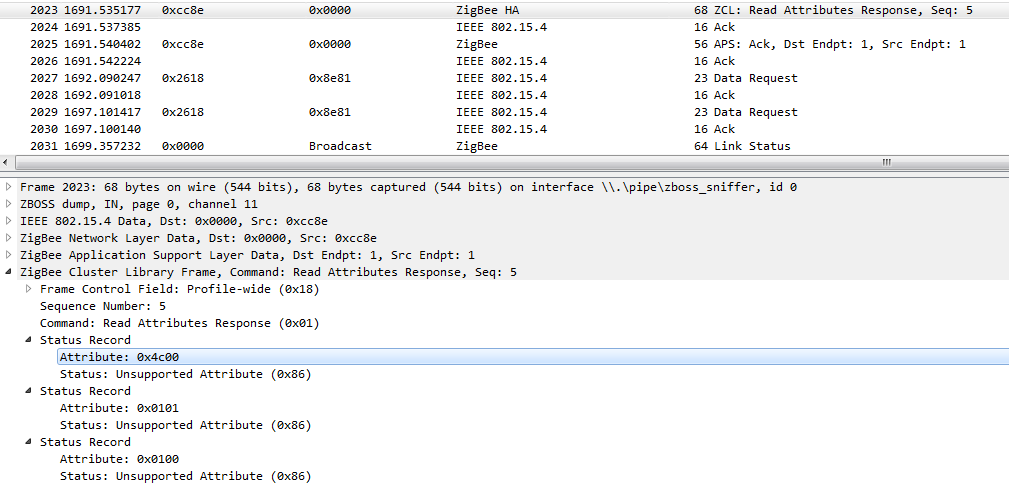Click the Attribute: 0x0100 line
Image resolution: width=1009 pixels, height=489 pixels.
coord(119,459)
